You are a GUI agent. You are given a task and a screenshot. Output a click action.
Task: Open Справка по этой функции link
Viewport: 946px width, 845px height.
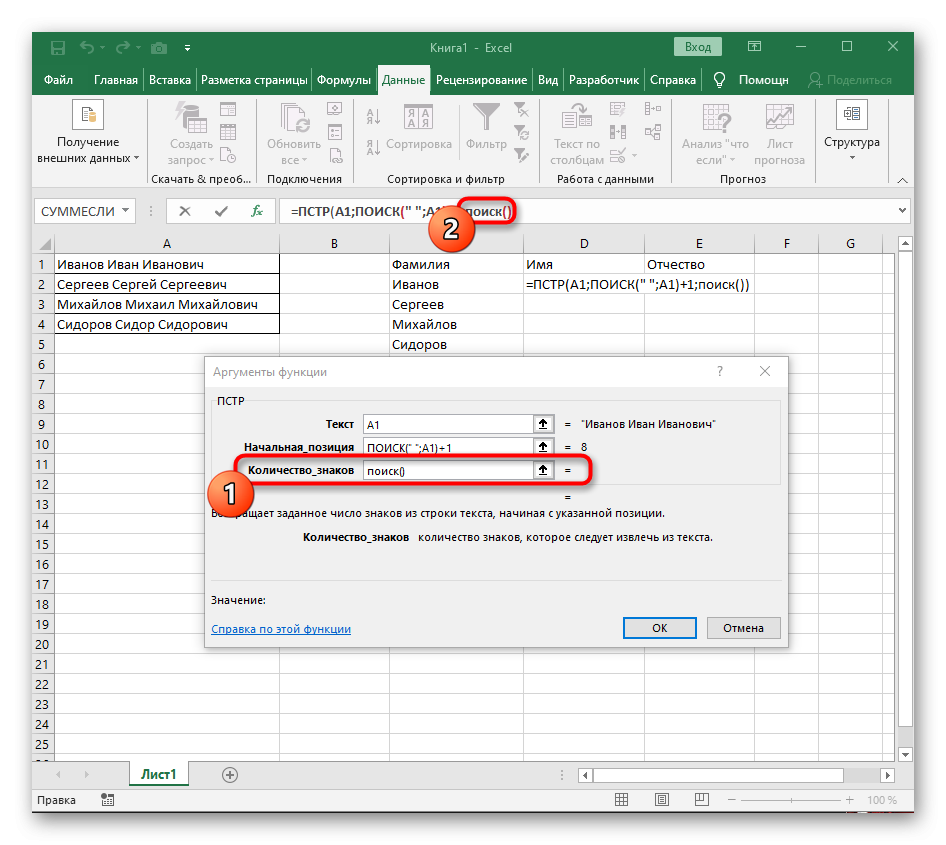[x=281, y=629]
